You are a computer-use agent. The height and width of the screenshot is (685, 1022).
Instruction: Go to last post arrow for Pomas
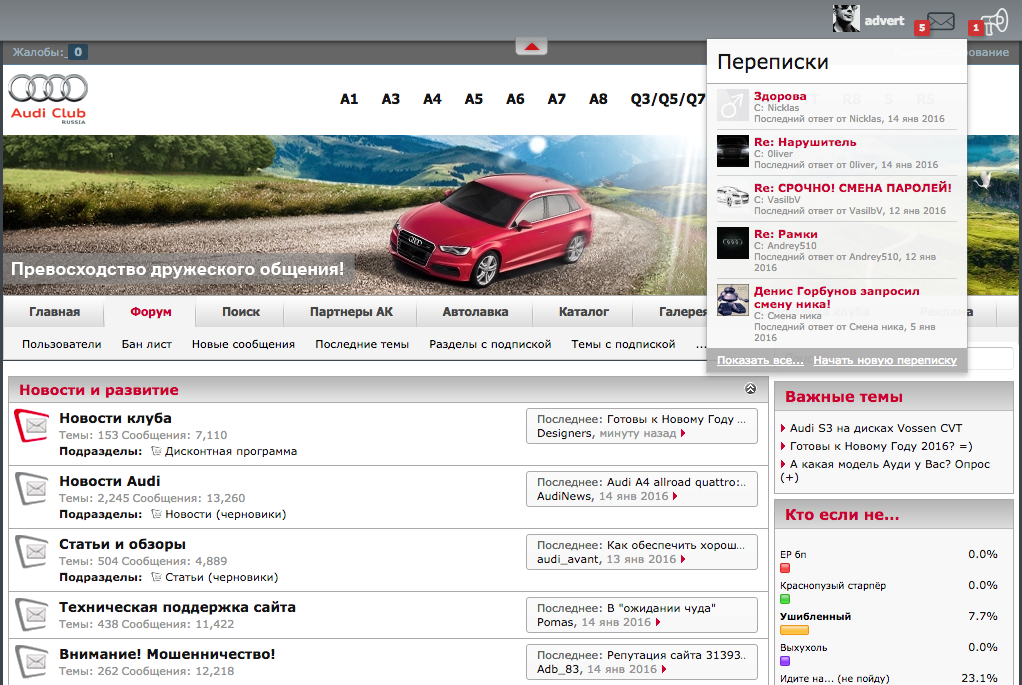click(x=658, y=622)
